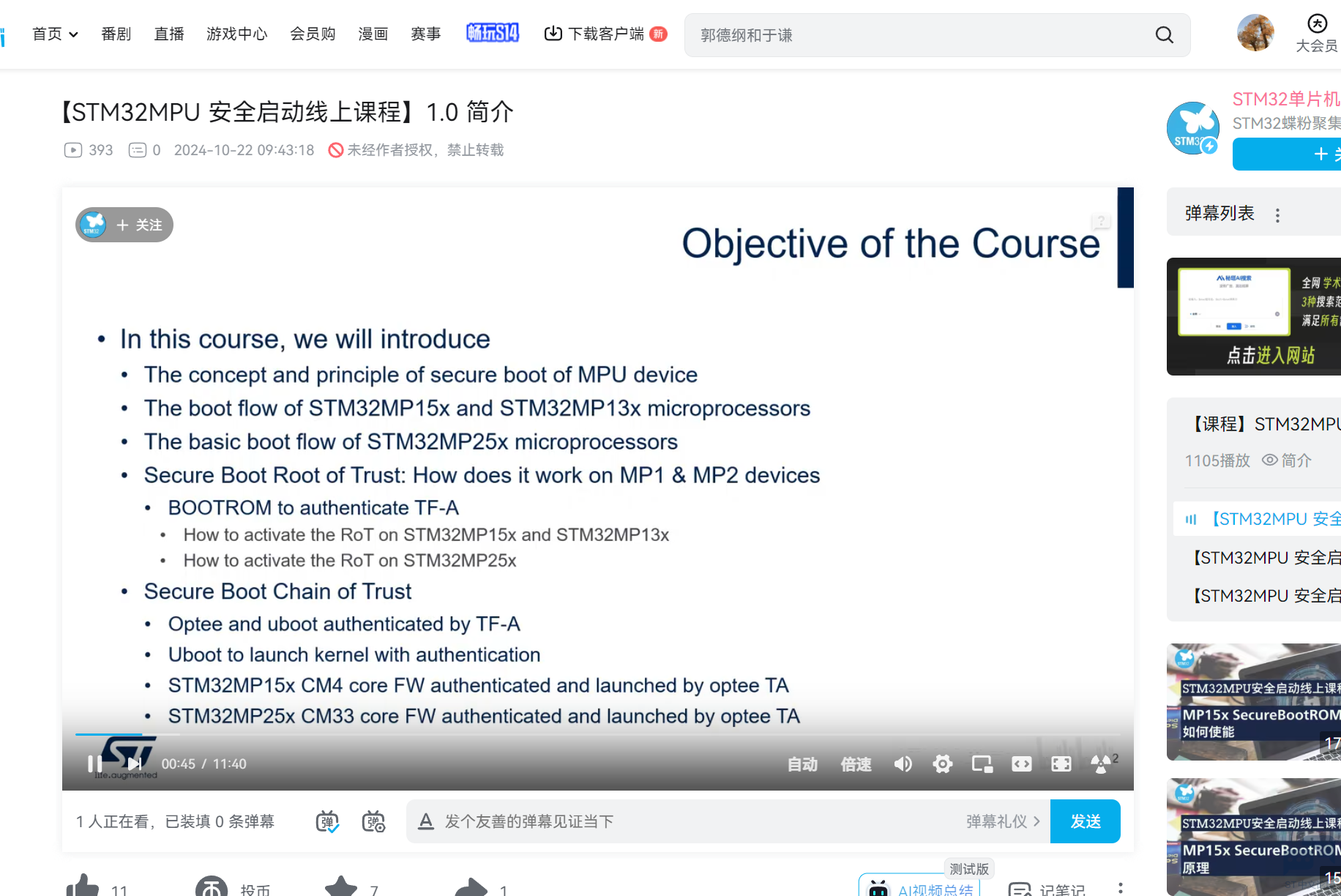Navigate to 赛事 section
The image size is (1341, 896).
(x=426, y=34)
